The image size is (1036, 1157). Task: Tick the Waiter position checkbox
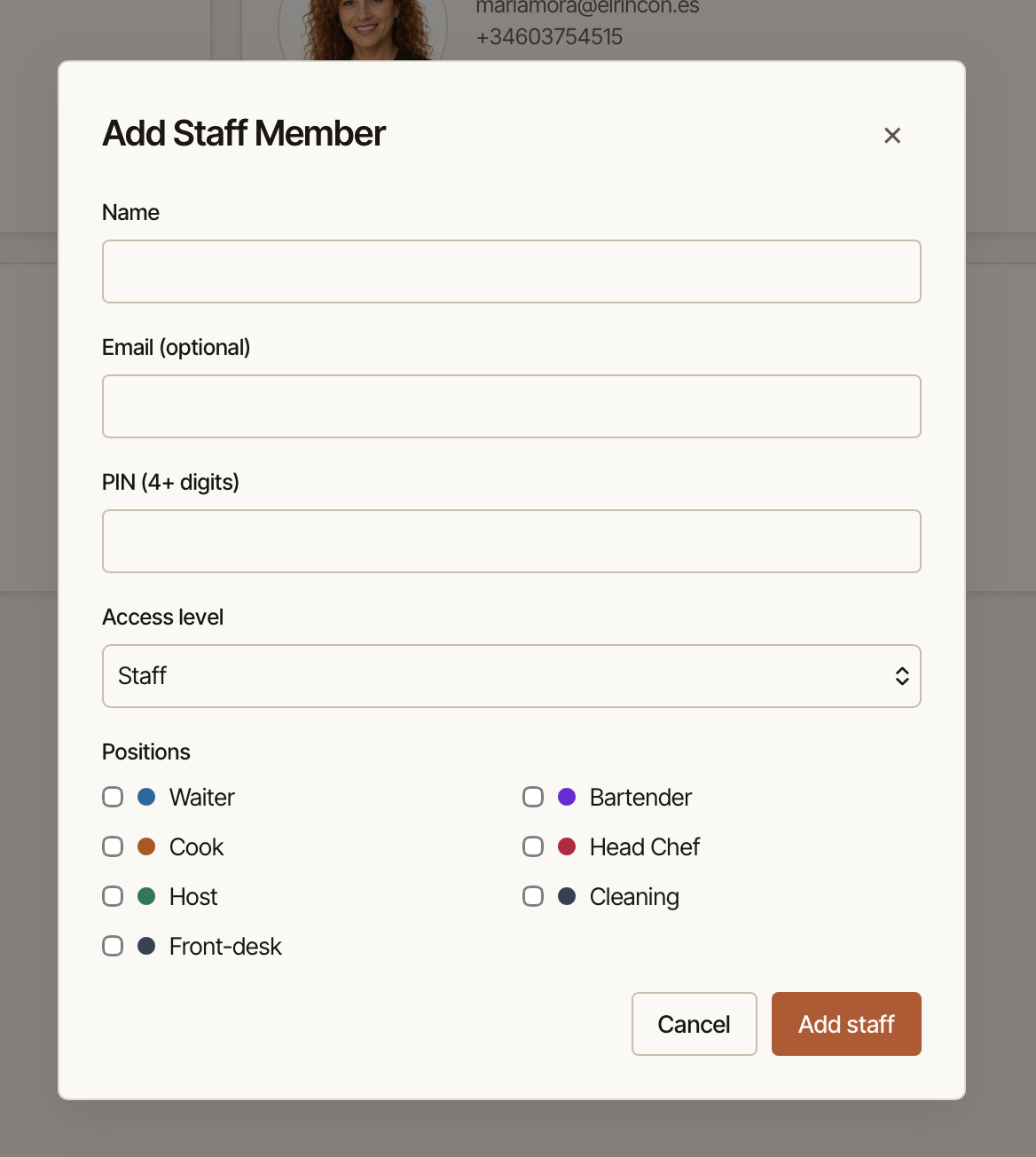pyautogui.click(x=113, y=797)
